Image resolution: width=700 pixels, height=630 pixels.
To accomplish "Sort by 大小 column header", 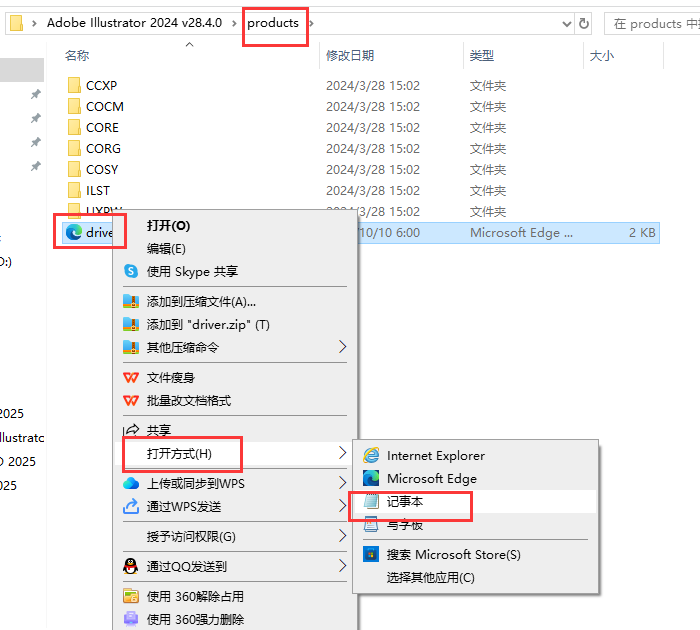I will click(602, 55).
